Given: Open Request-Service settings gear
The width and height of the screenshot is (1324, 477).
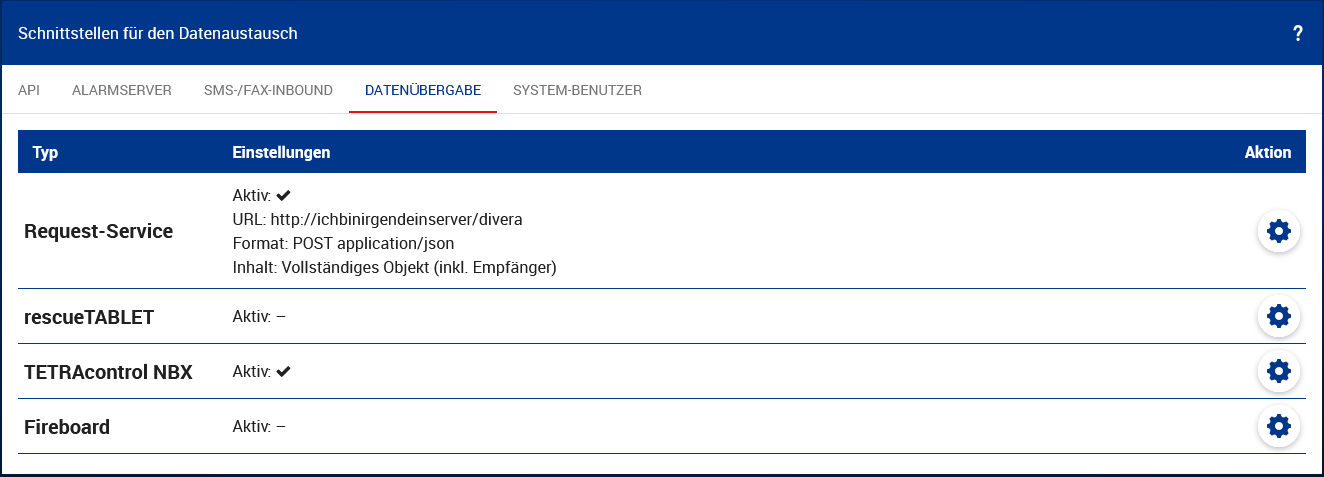Looking at the screenshot, I should tap(1278, 231).
